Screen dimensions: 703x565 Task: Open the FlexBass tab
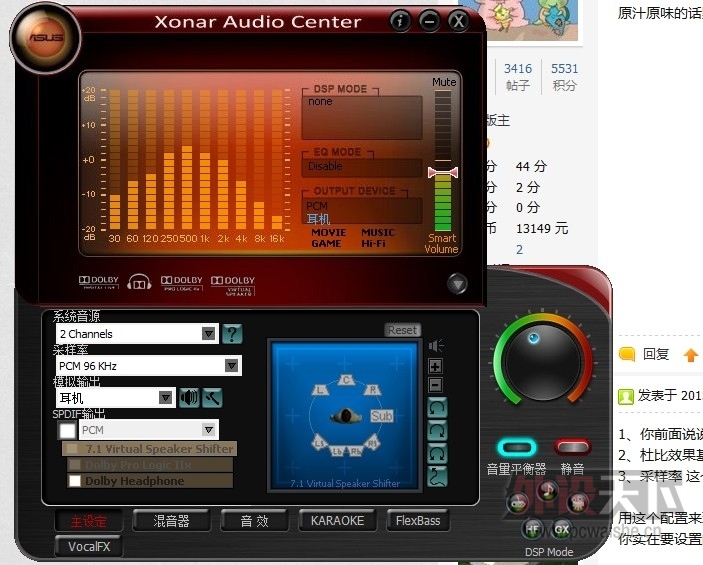click(x=417, y=520)
